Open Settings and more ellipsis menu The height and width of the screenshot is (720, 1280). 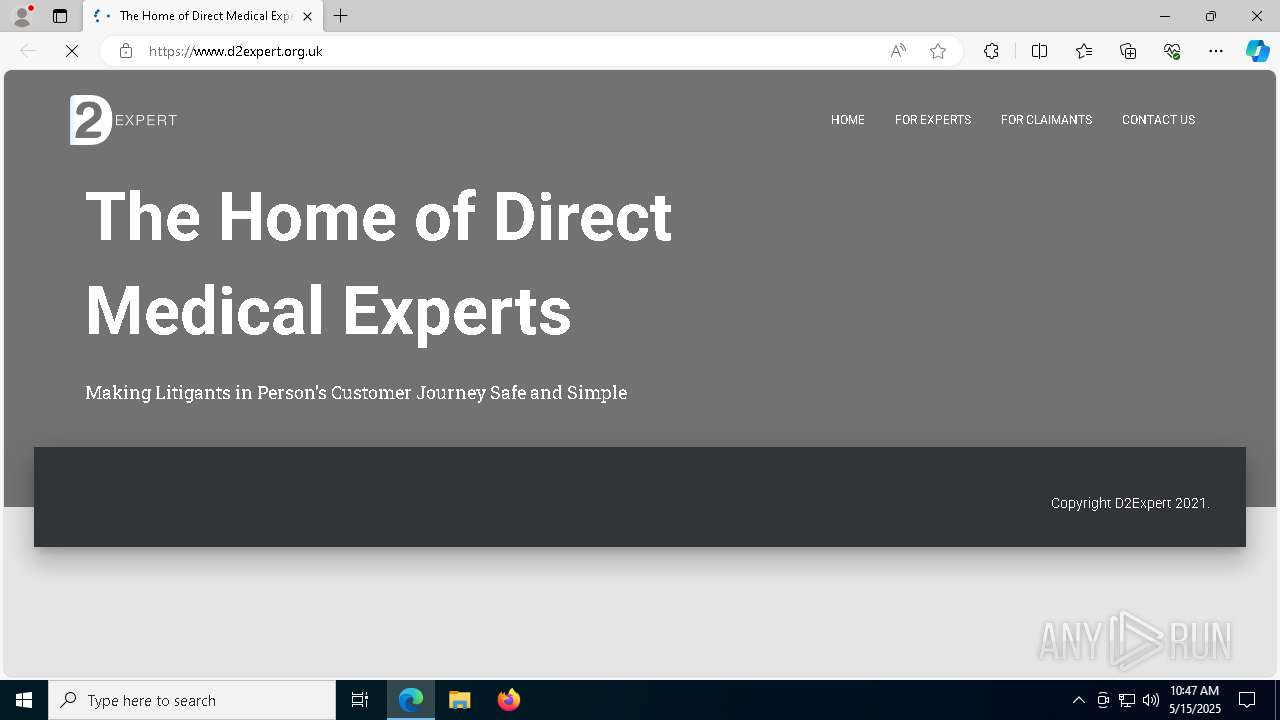click(1216, 51)
